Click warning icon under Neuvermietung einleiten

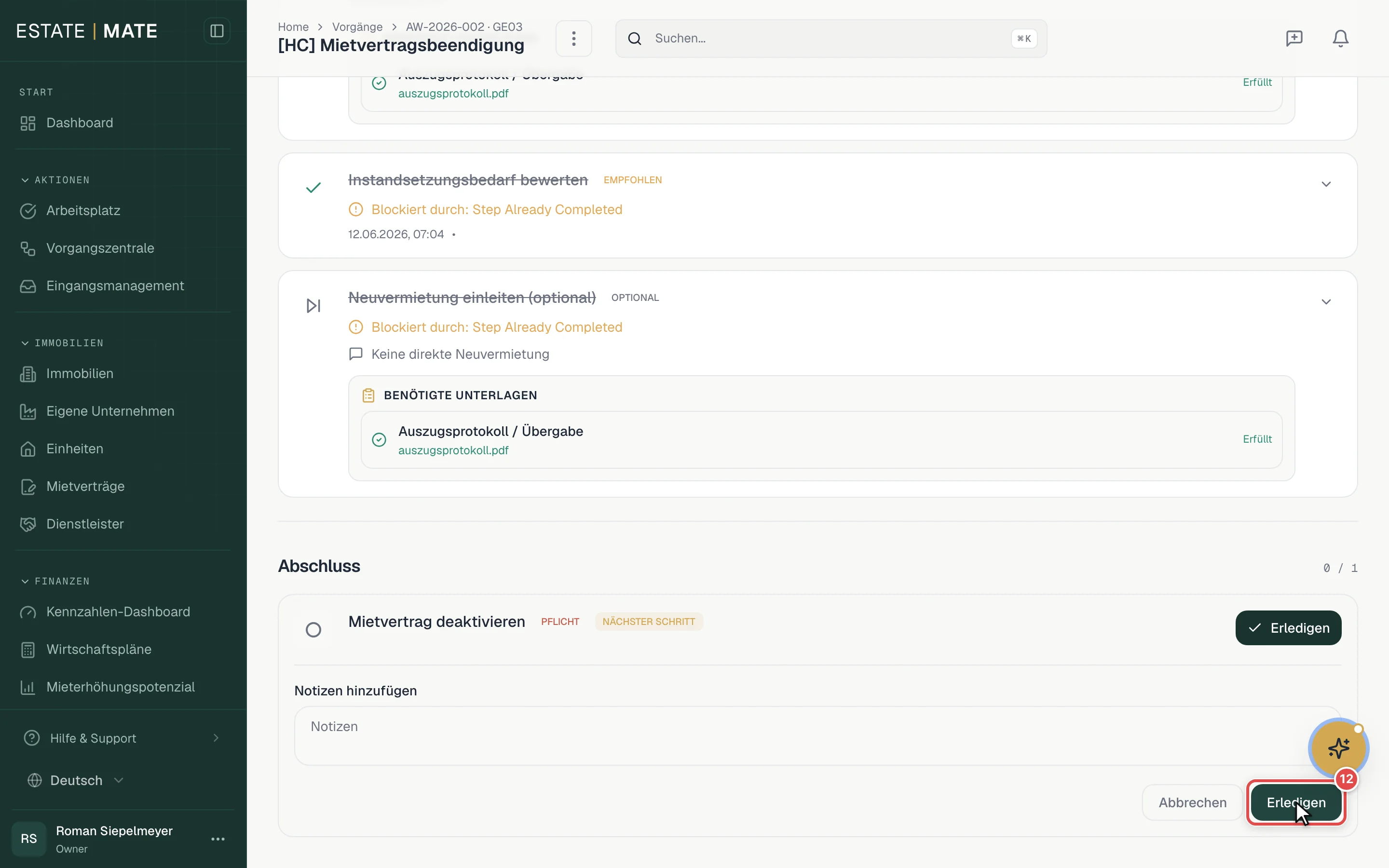(x=356, y=327)
